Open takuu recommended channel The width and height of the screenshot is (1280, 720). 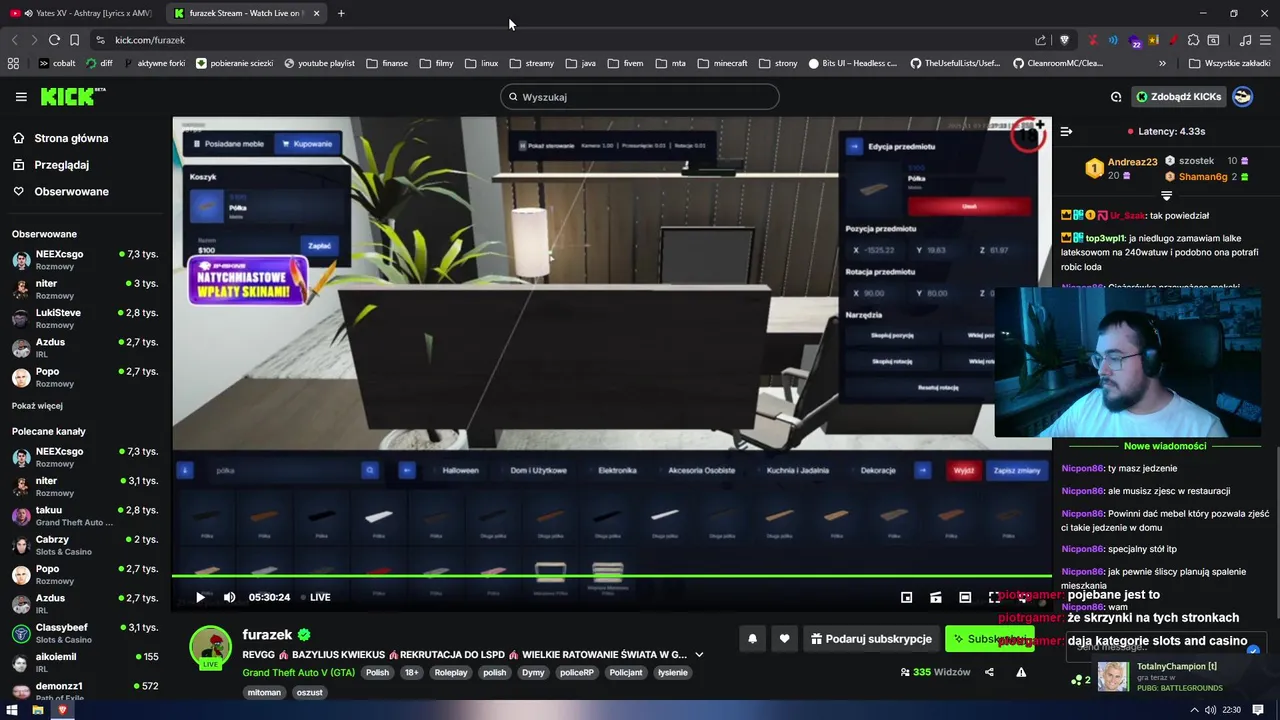point(85,516)
